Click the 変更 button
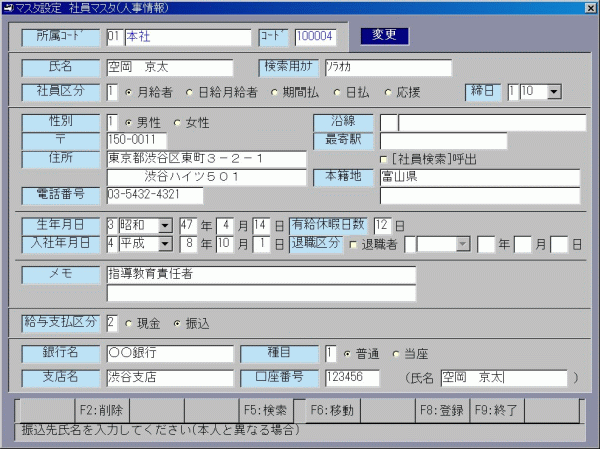Screen dimensions: 600x449 click(384, 36)
